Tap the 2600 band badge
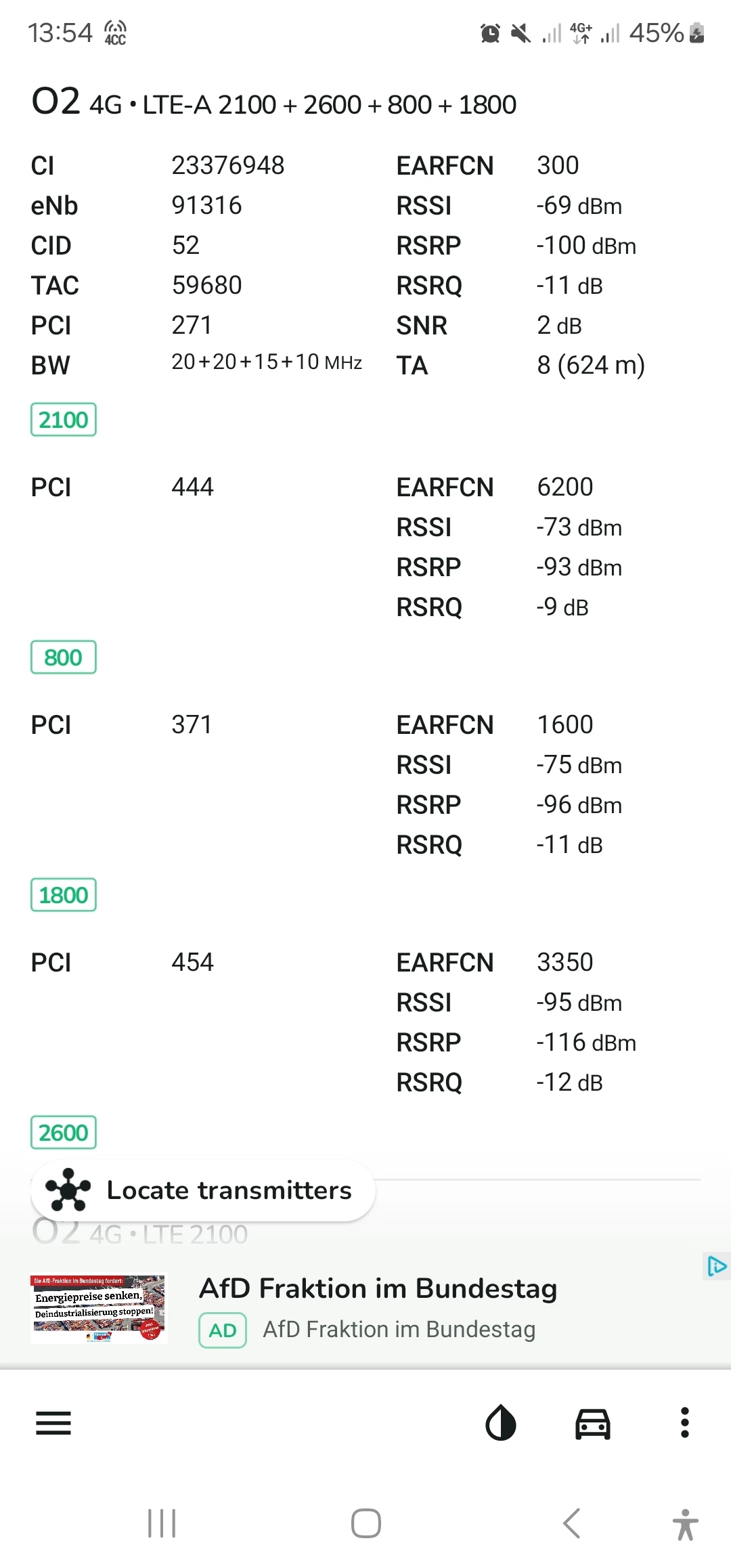 point(64,1133)
